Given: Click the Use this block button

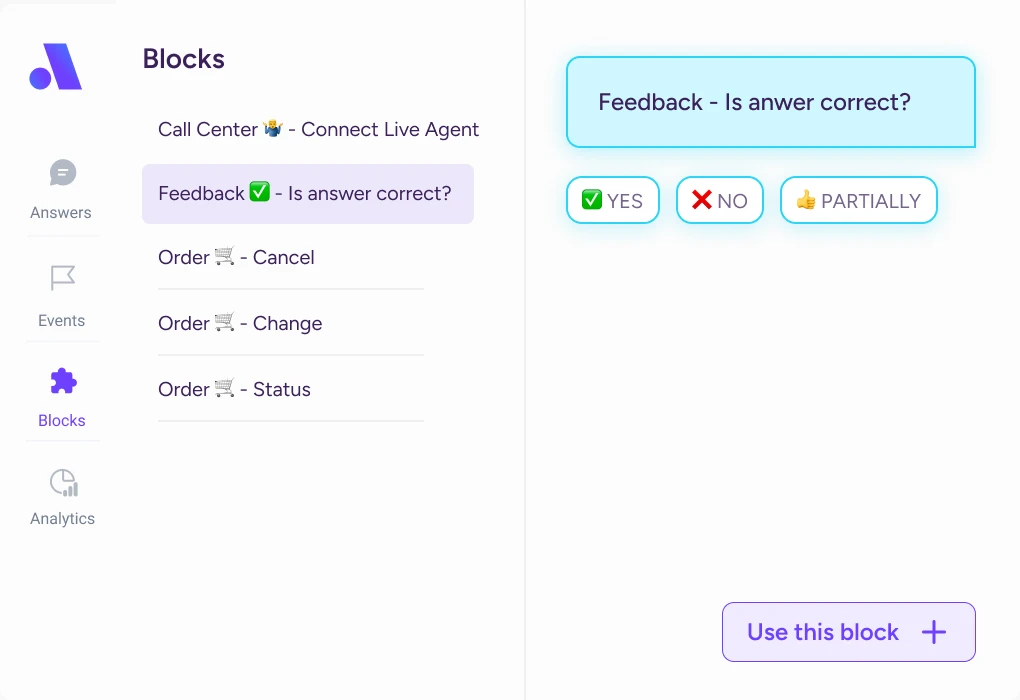Looking at the screenshot, I should pos(849,632).
